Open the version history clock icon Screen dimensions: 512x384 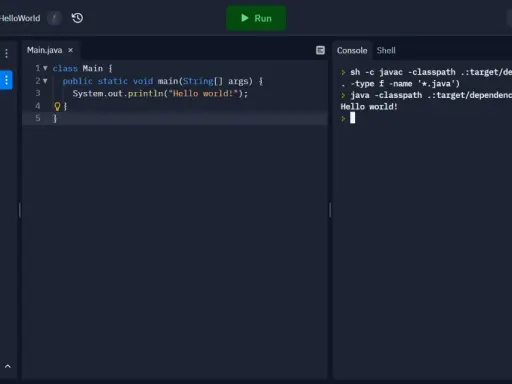[77, 18]
